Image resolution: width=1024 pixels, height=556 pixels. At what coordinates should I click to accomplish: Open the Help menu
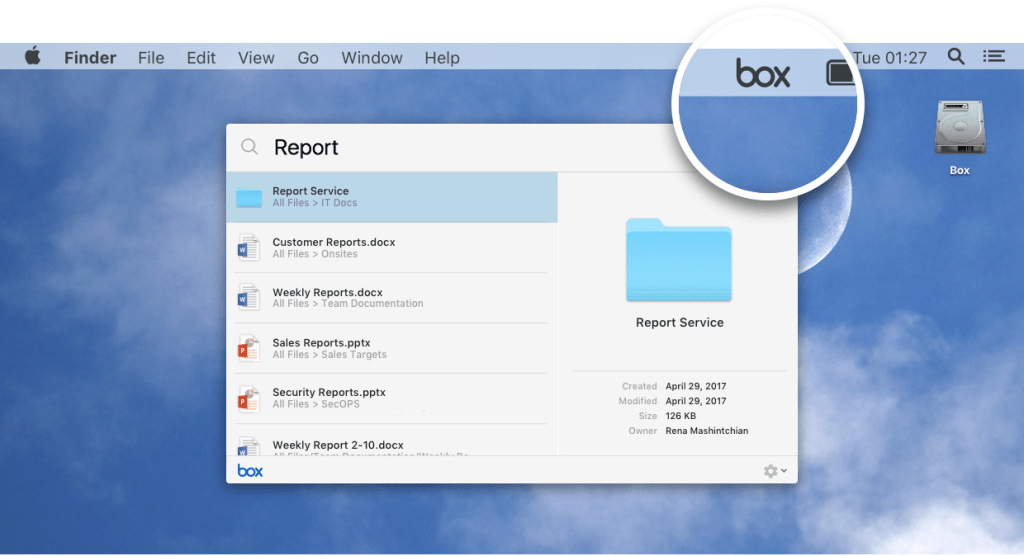(442, 58)
